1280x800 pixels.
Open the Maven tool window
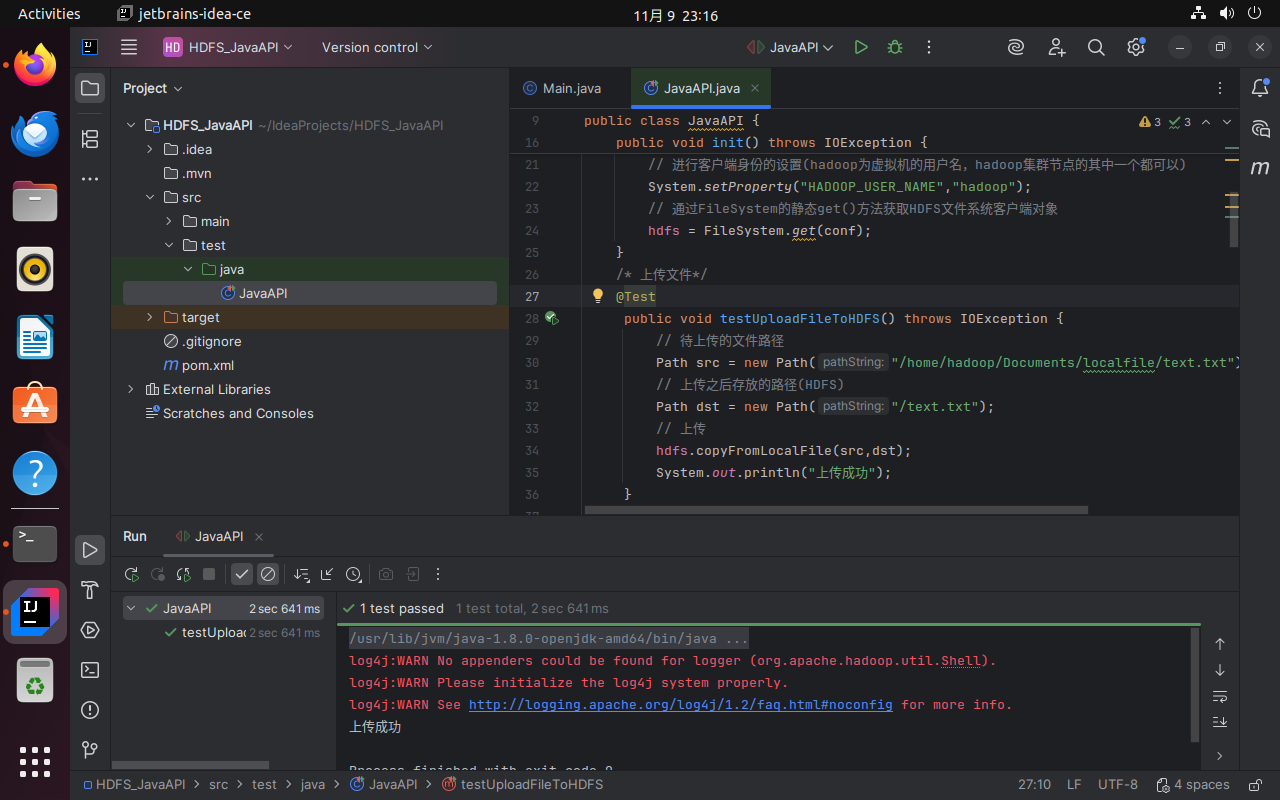(x=1260, y=168)
